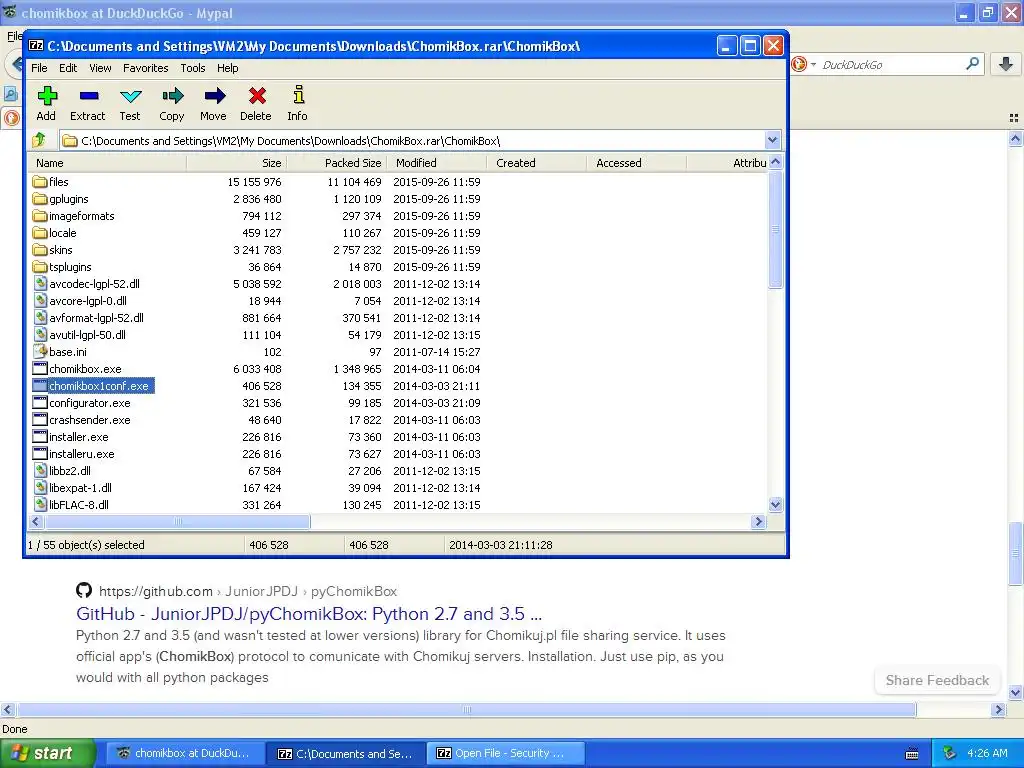
Task: Open the Favorites menu
Action: coord(146,68)
